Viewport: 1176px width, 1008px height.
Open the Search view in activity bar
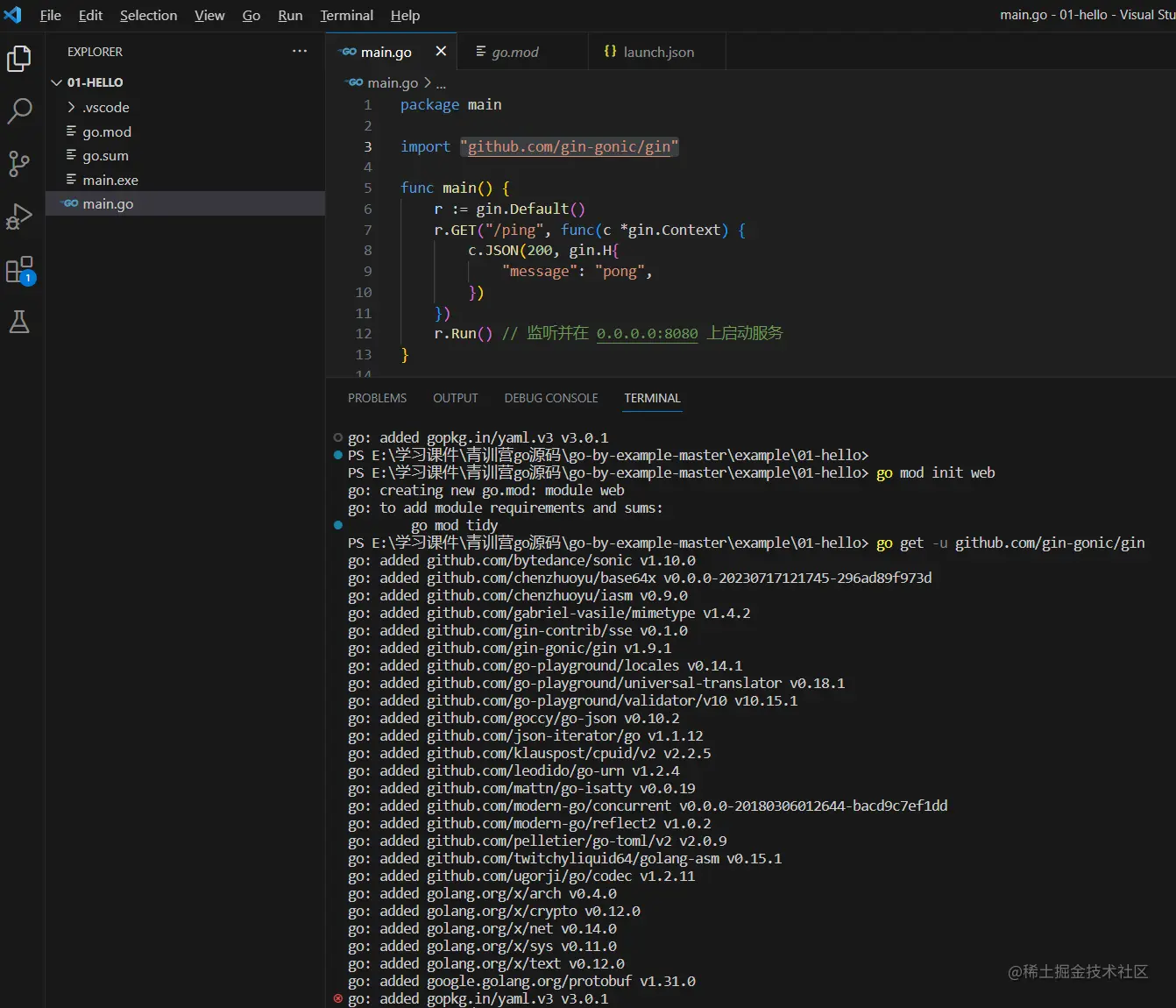pyautogui.click(x=19, y=111)
